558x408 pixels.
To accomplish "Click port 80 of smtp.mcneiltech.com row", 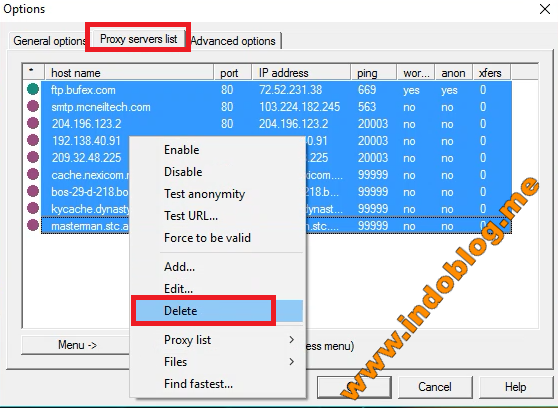I will click(x=227, y=107).
